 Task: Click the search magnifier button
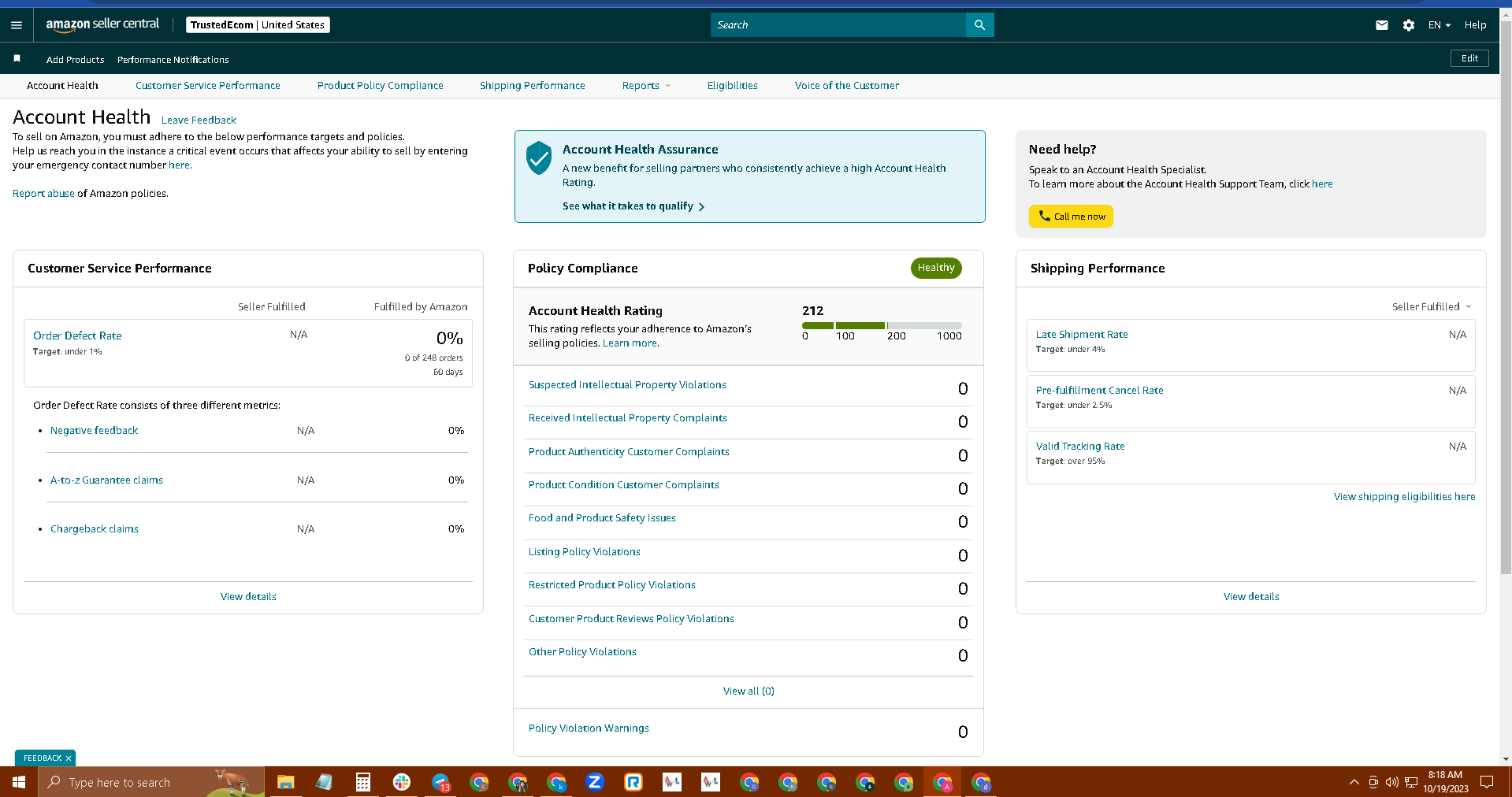[979, 25]
